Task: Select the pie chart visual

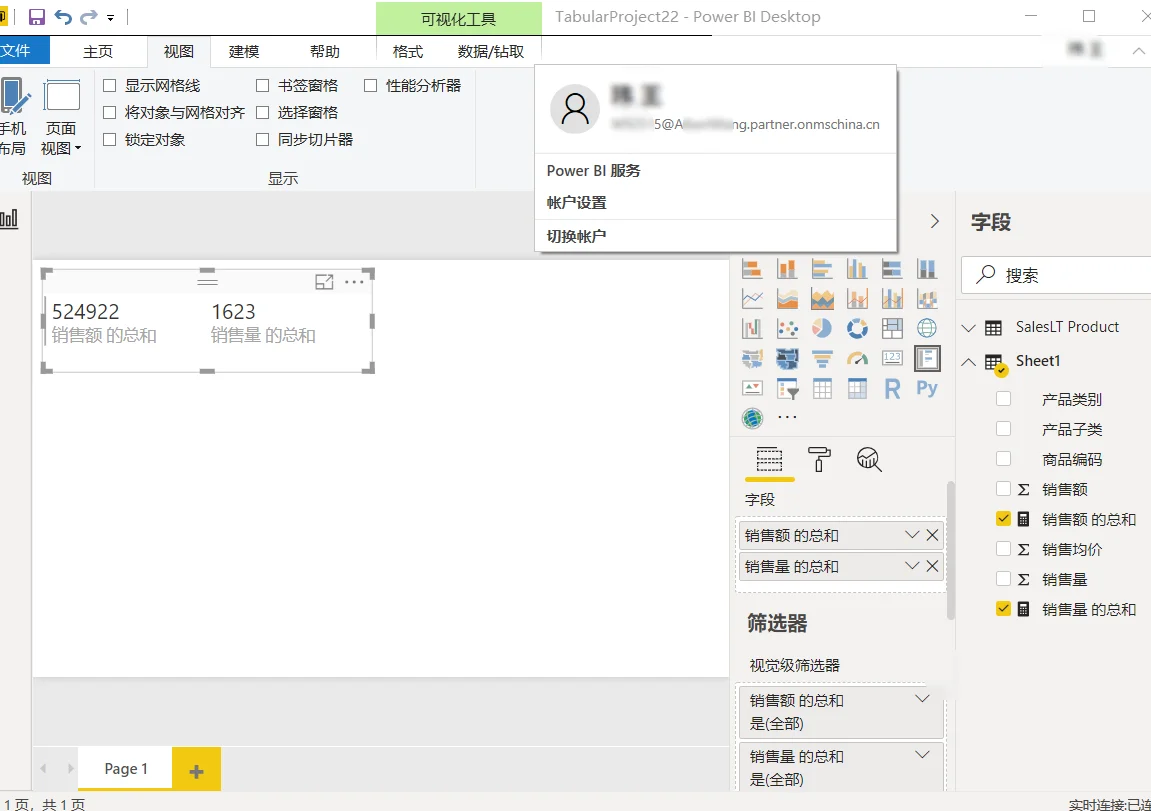Action: pyautogui.click(x=822, y=328)
